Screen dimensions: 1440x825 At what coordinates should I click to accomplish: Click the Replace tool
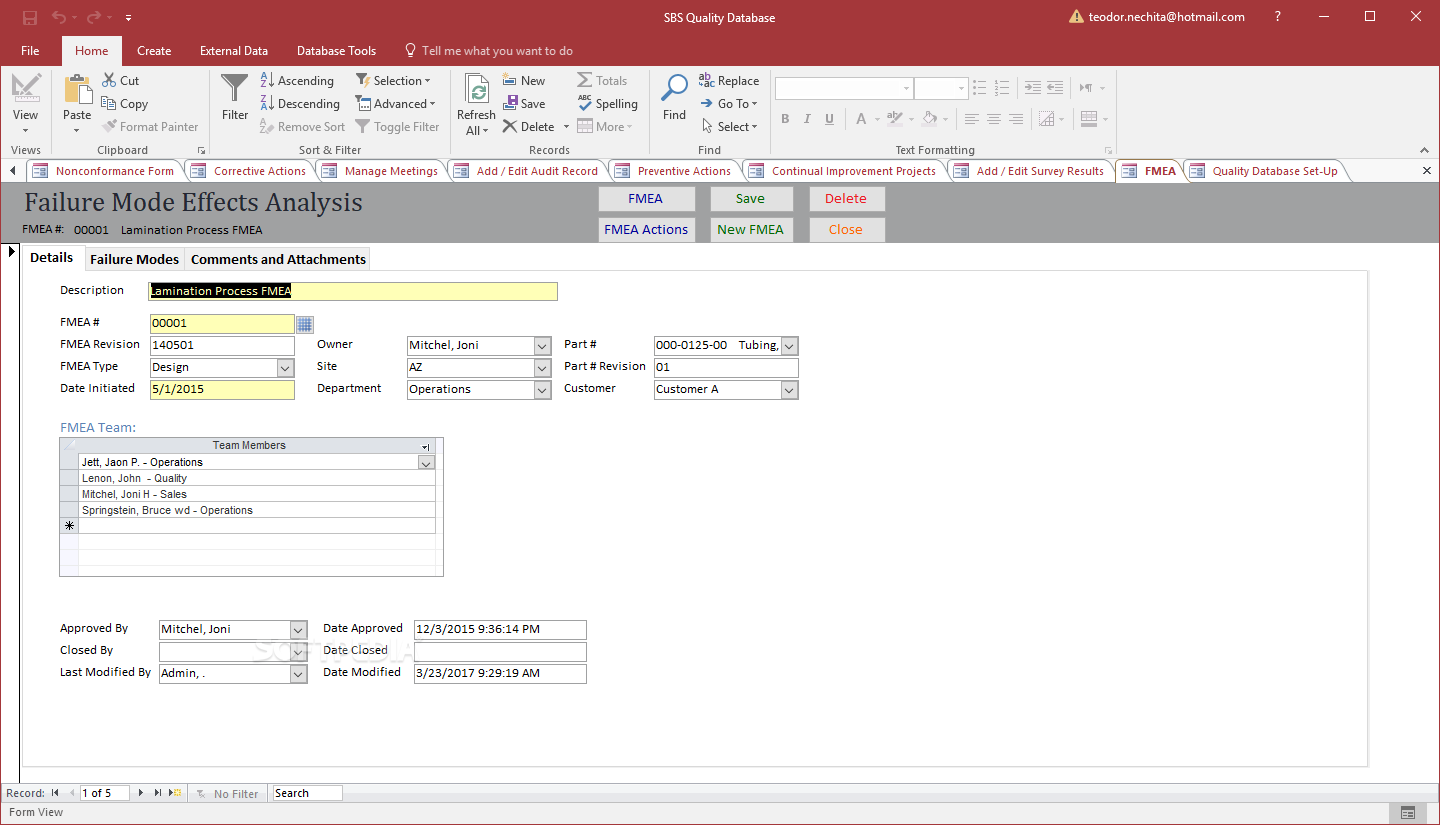[x=729, y=81]
